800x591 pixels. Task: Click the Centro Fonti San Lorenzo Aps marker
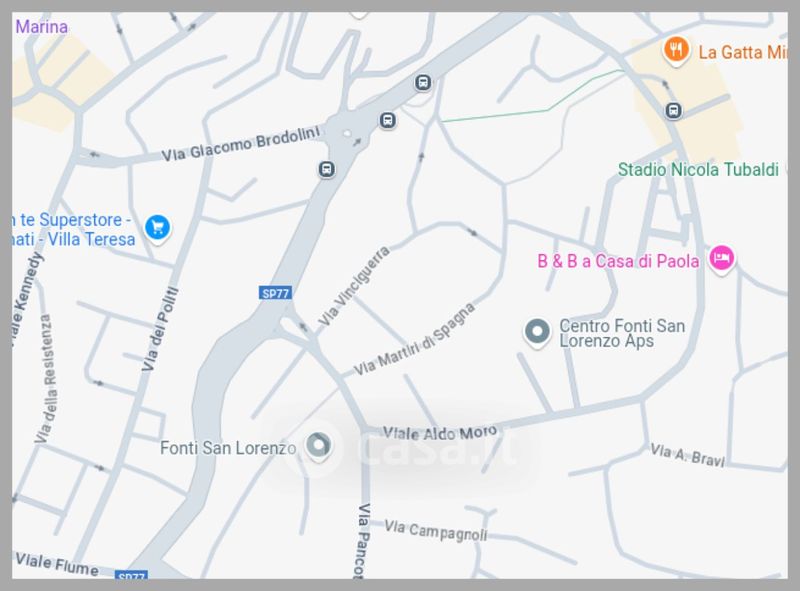(537, 332)
